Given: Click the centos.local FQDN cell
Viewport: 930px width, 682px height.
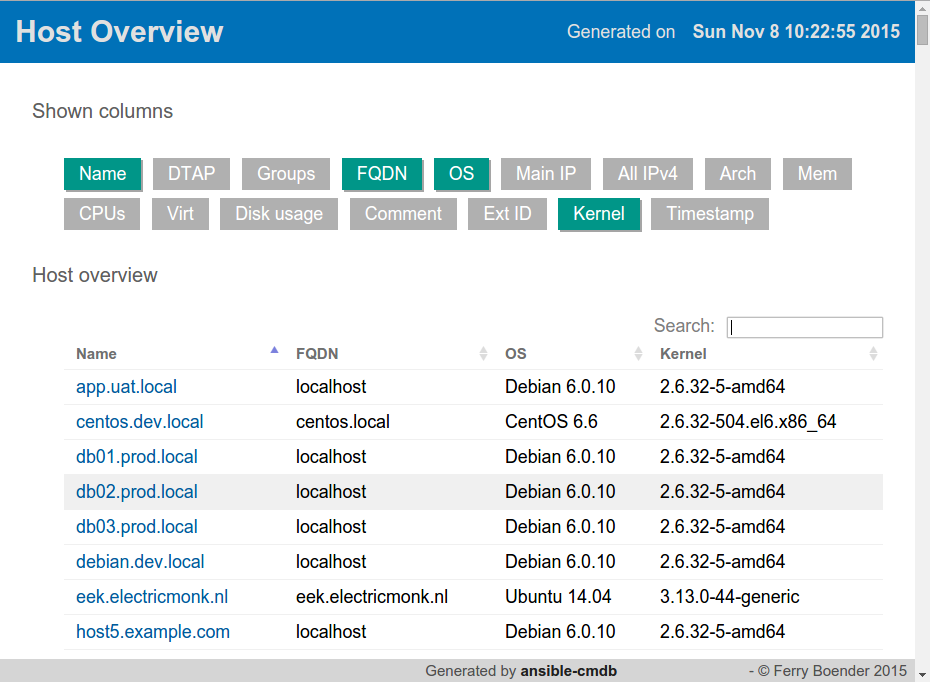Looking at the screenshot, I should pyautogui.click(x=343, y=422).
